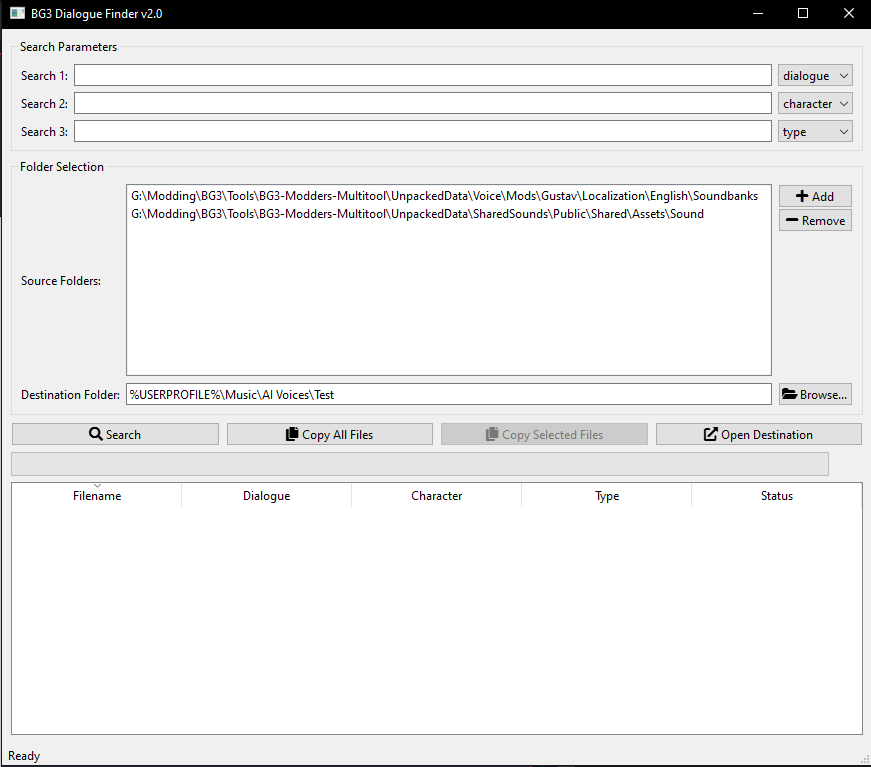This screenshot has height=767, width=871.
Task: Click the window resize grip in status bar
Action: (x=864, y=759)
